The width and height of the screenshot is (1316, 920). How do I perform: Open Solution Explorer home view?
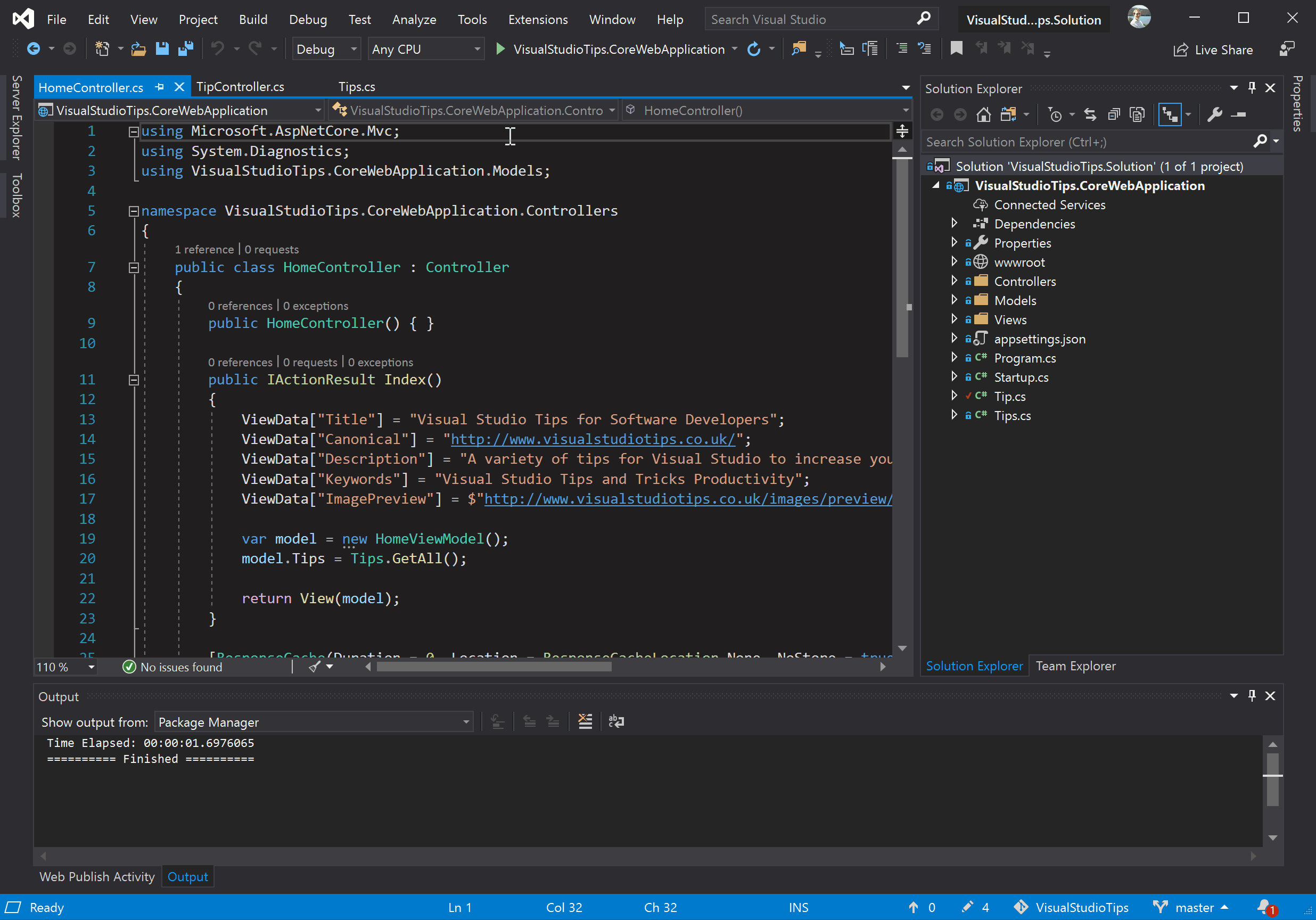[983, 114]
